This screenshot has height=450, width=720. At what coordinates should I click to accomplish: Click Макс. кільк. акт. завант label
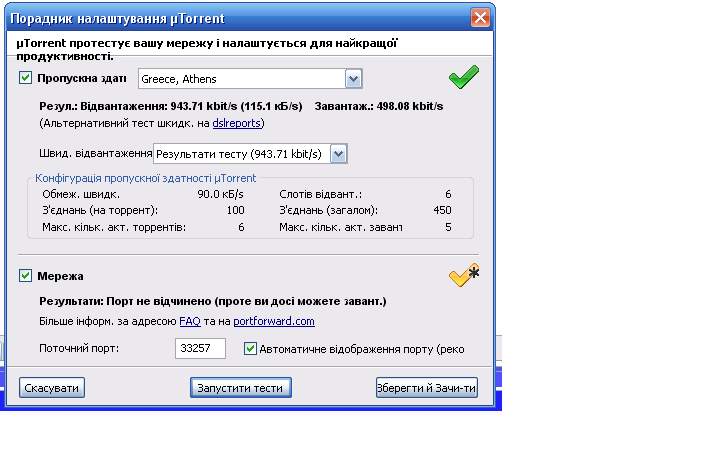click(x=341, y=227)
